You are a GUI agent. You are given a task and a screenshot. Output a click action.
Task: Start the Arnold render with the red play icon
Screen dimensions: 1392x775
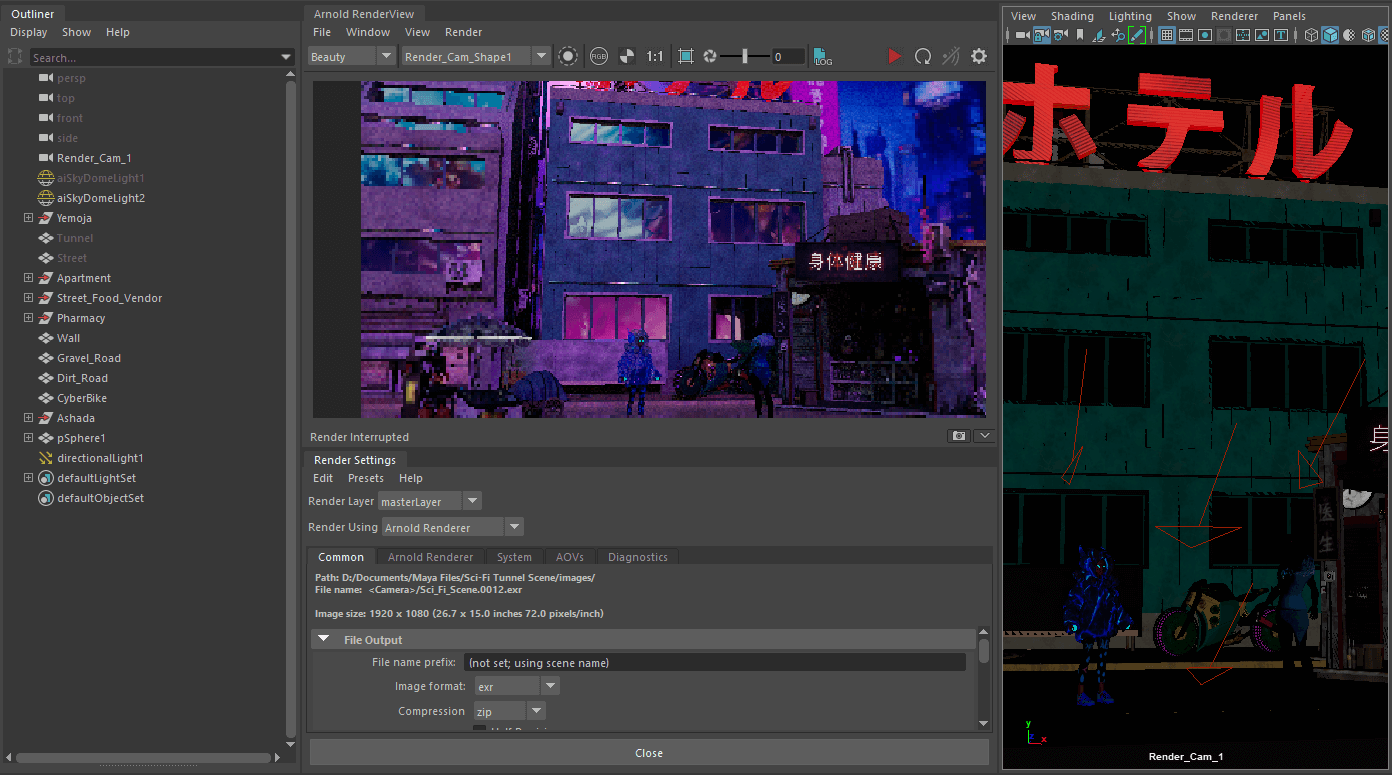pos(894,57)
